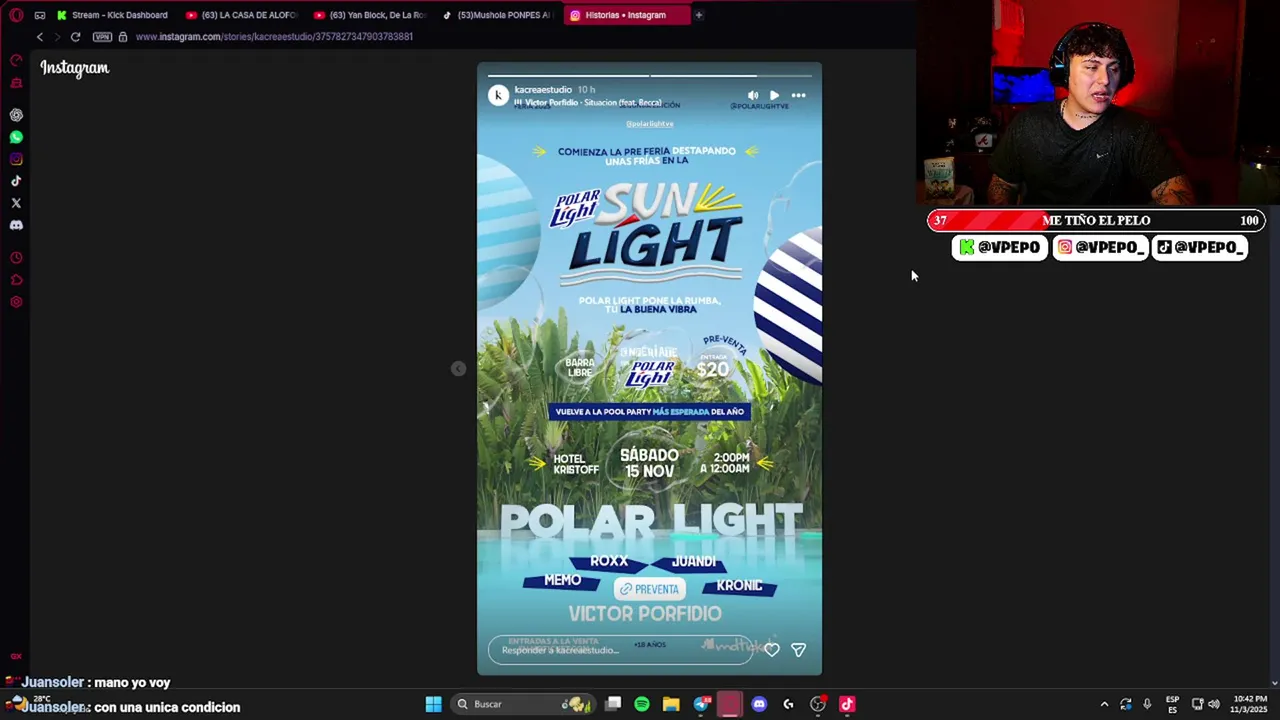Go forward to the next page
The height and width of the screenshot is (720, 1280).
(57, 37)
